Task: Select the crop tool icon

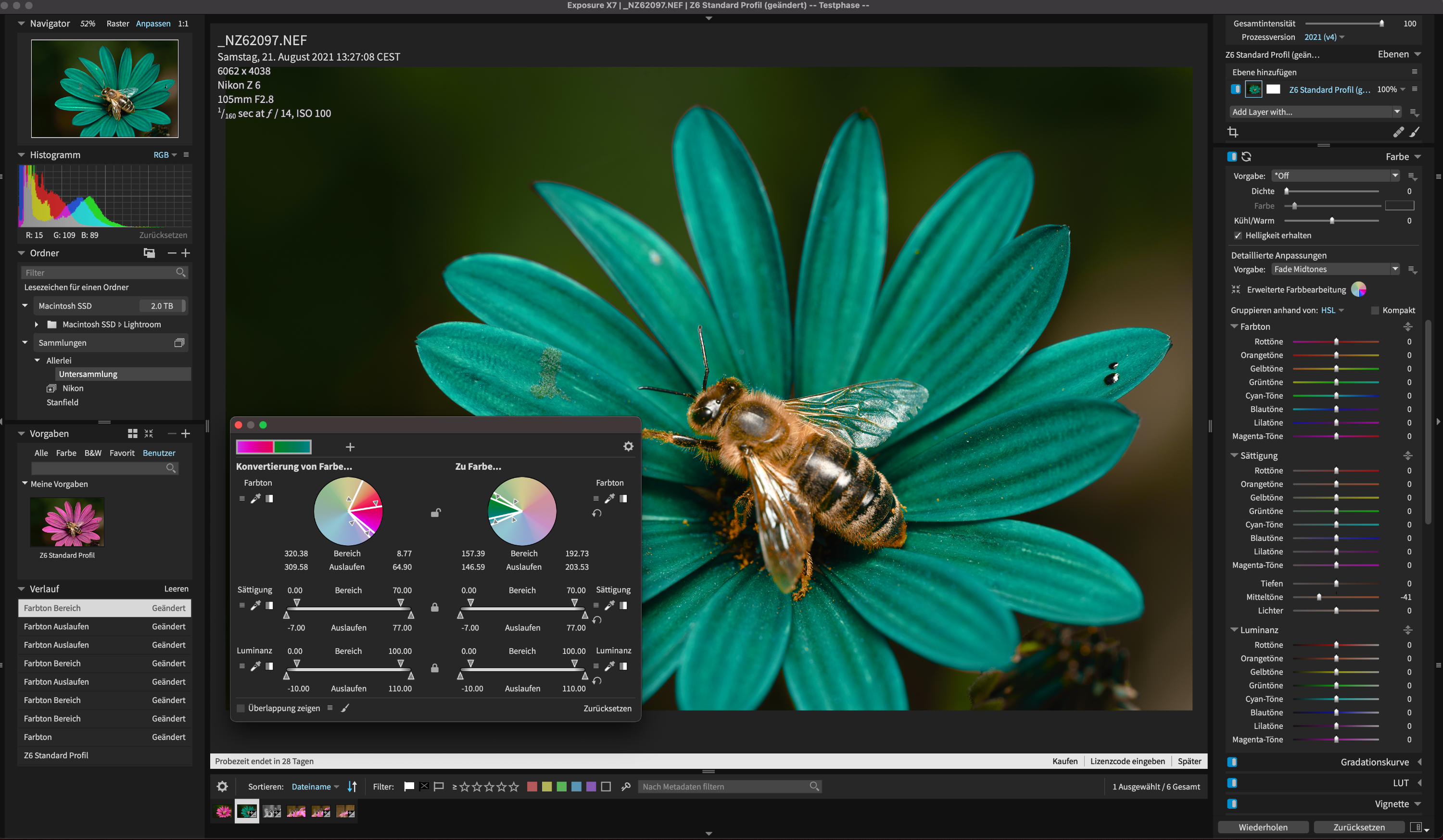Action: click(1233, 132)
